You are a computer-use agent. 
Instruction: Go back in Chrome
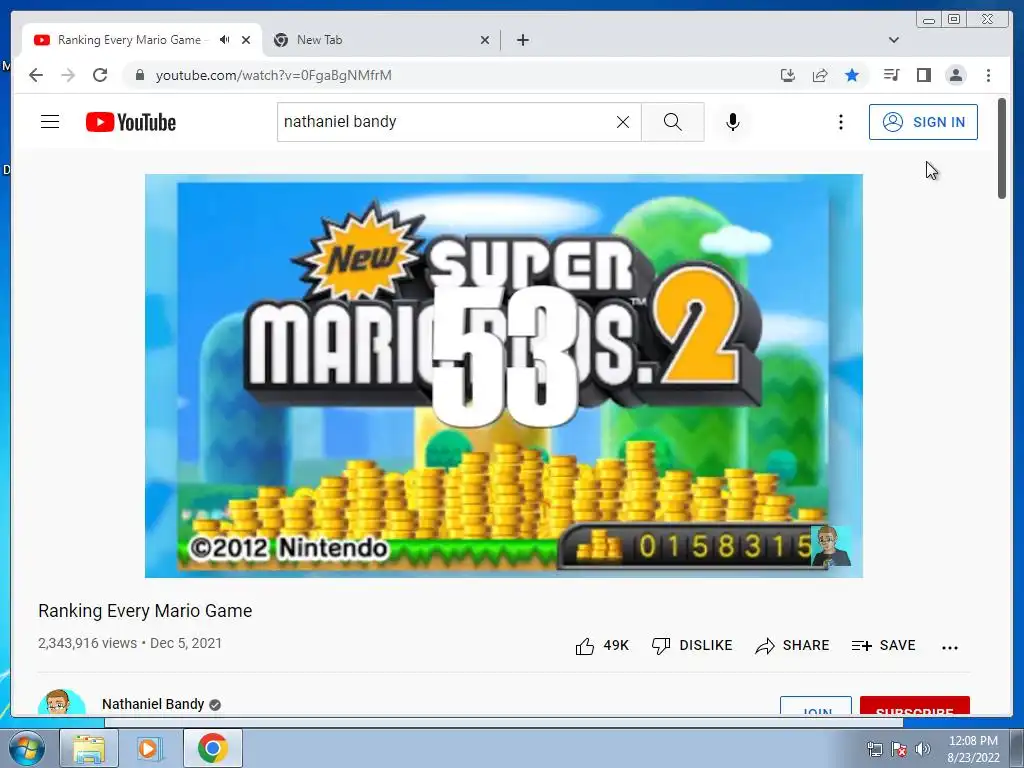36,75
